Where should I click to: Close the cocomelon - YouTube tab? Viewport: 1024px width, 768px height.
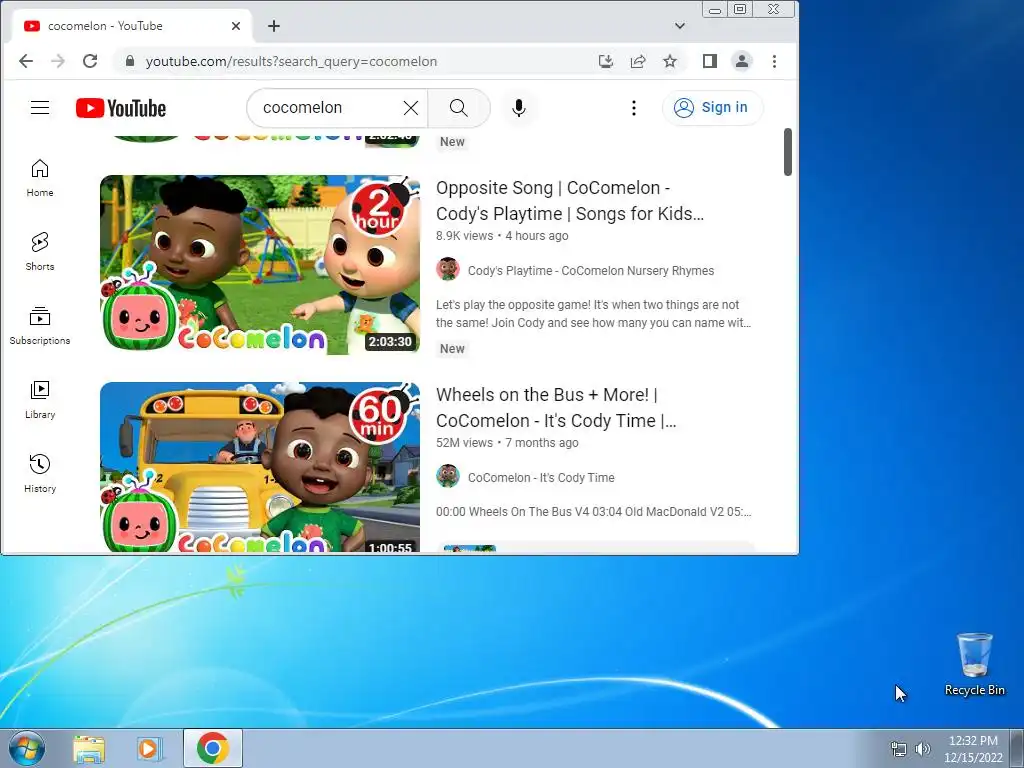(x=236, y=26)
